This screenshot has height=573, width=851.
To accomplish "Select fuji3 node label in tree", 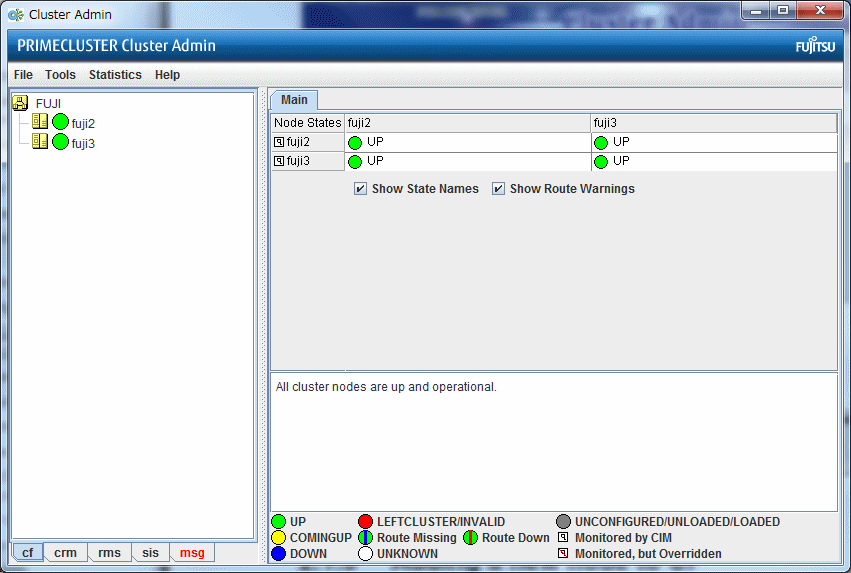I will coord(83,144).
